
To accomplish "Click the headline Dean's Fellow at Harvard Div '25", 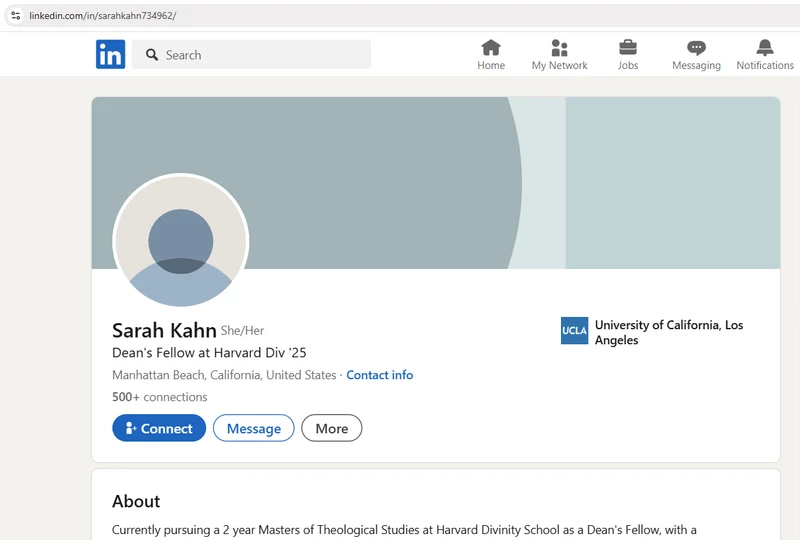I will 209,353.
